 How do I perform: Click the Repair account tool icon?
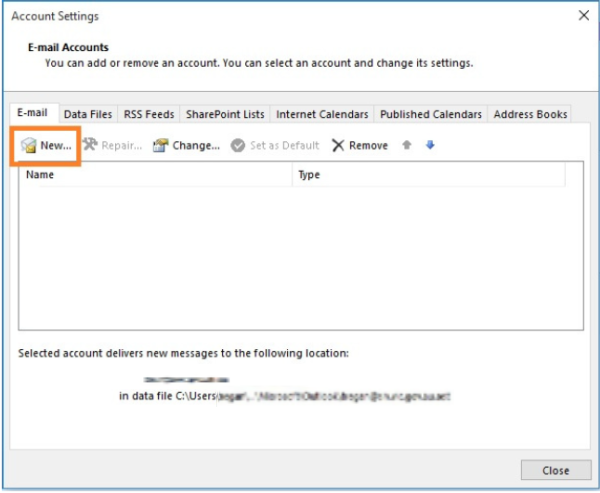90,146
